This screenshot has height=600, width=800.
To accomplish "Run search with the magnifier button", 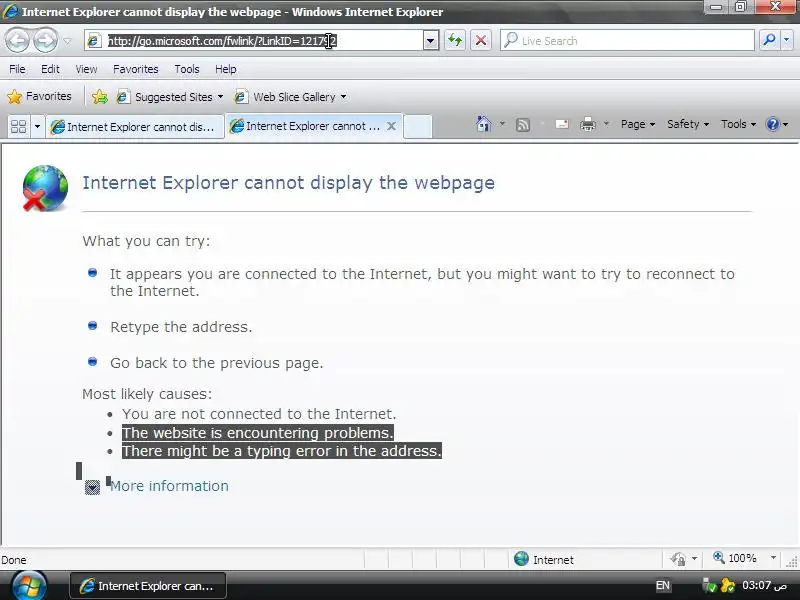I will point(769,40).
